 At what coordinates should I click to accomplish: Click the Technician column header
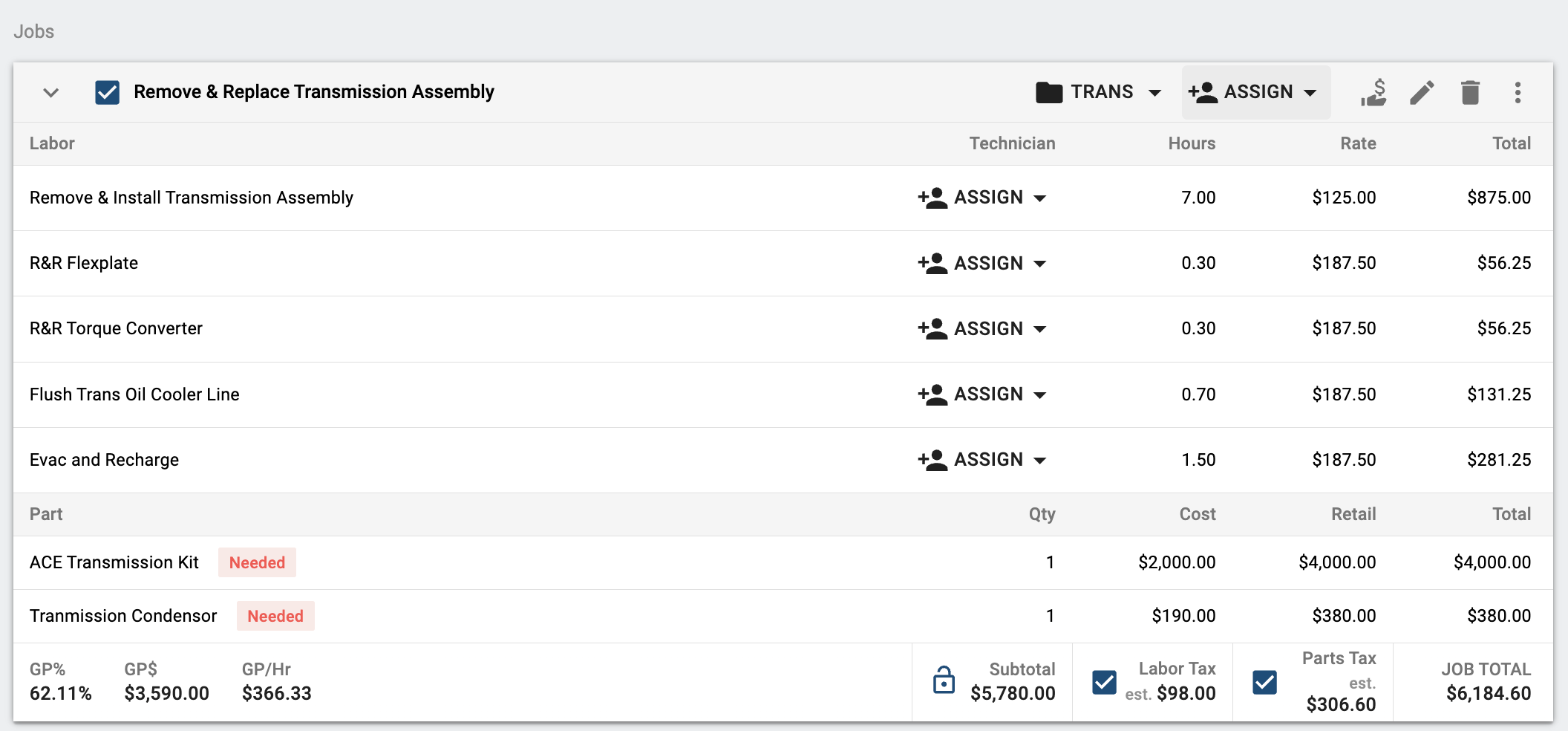point(1012,143)
